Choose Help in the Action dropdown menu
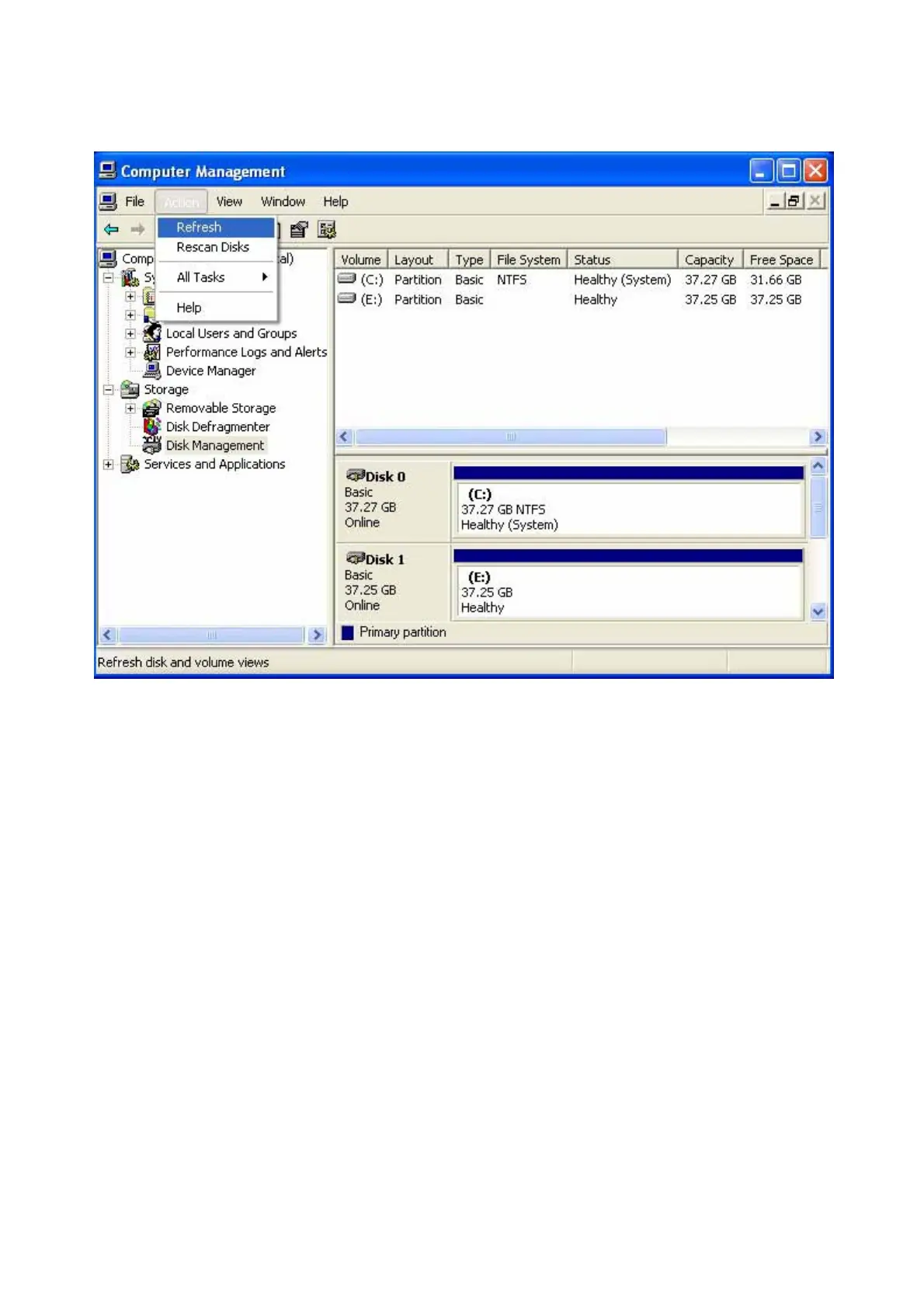The height and width of the screenshot is (1308, 924). coord(217,308)
